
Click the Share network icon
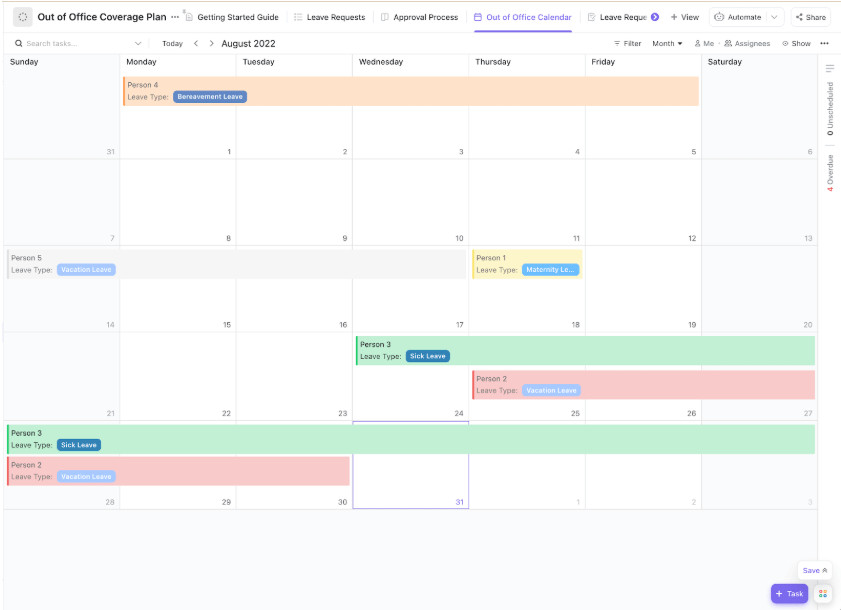click(799, 17)
